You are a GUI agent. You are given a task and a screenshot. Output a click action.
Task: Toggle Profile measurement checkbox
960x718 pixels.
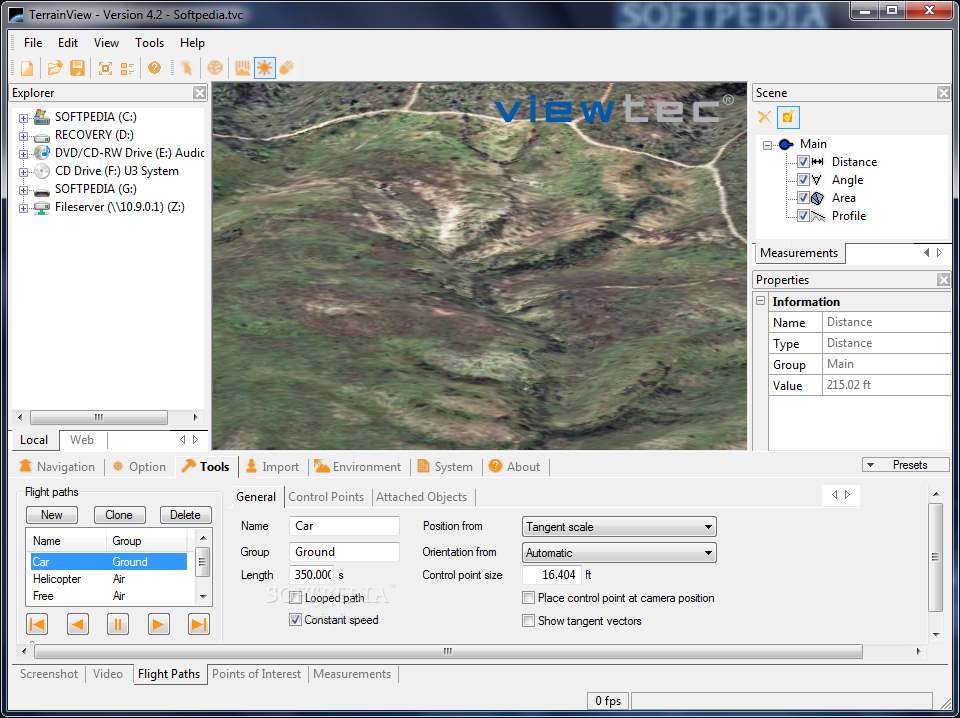tap(803, 215)
